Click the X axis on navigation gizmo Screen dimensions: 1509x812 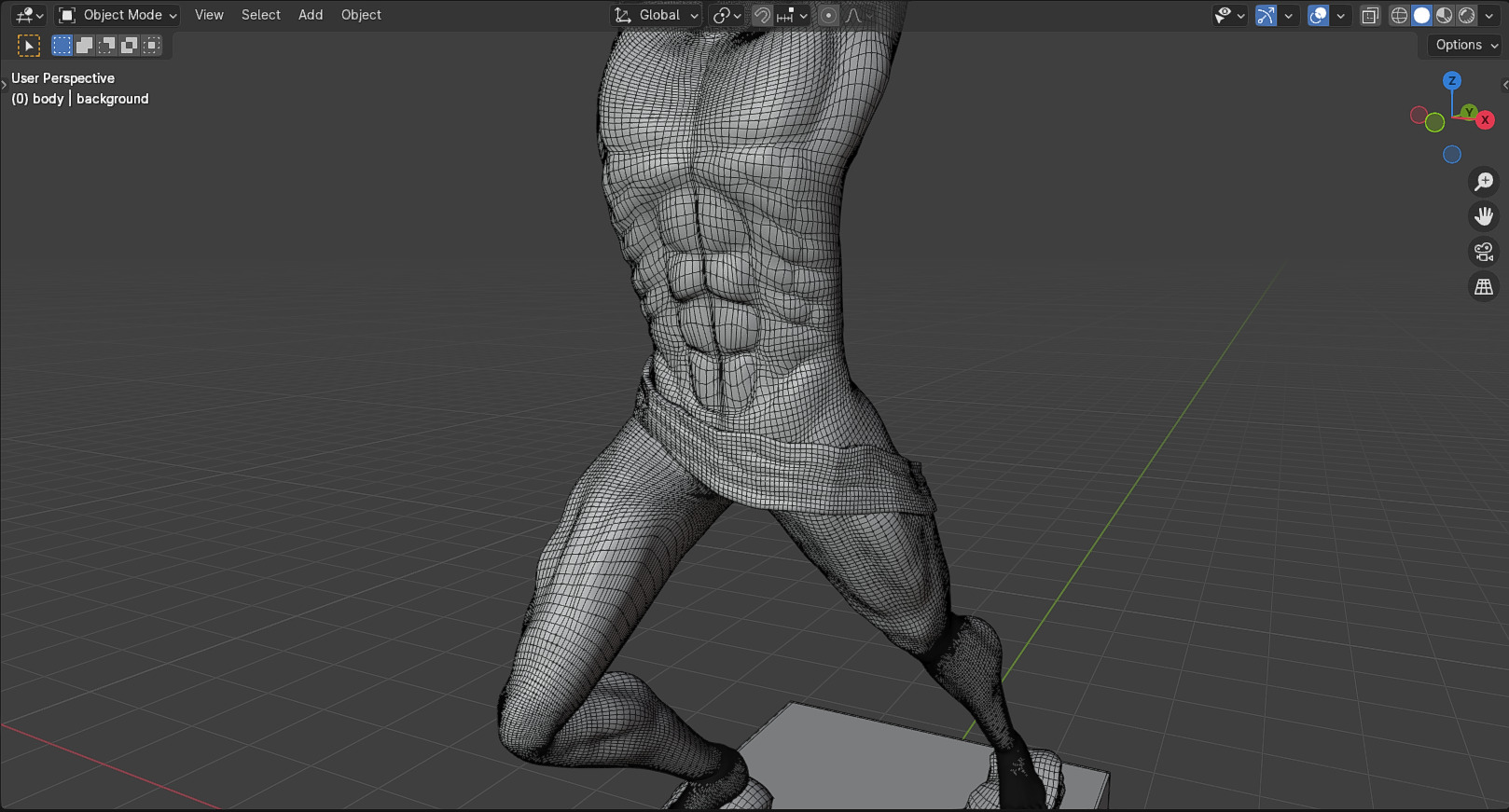(x=1486, y=120)
